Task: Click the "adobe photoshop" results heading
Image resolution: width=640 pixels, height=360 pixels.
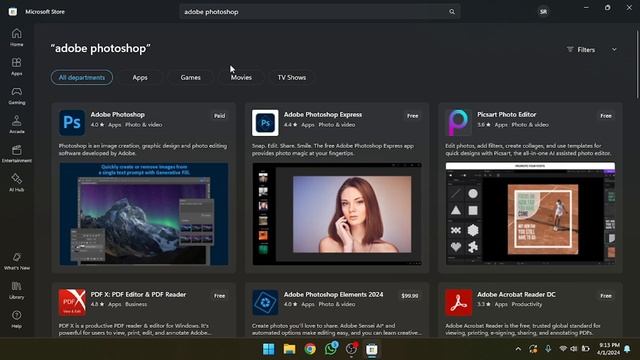Action: (100, 49)
